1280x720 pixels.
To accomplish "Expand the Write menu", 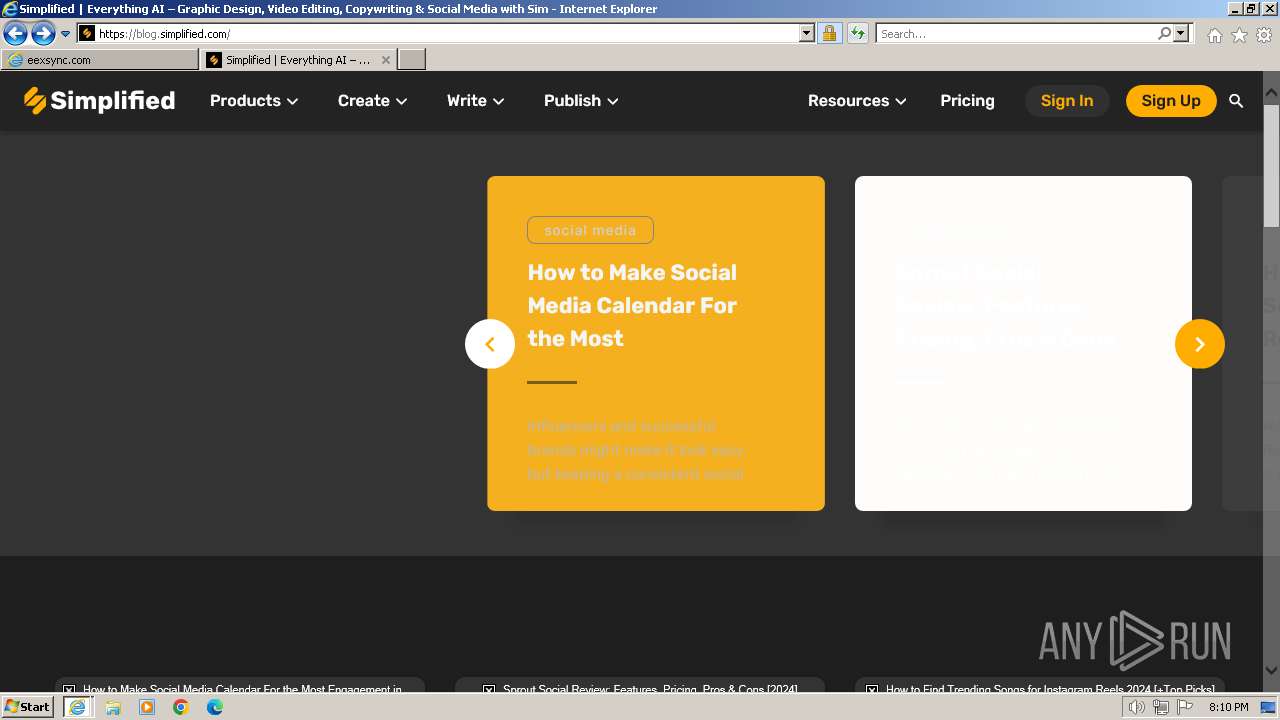I will coord(475,100).
